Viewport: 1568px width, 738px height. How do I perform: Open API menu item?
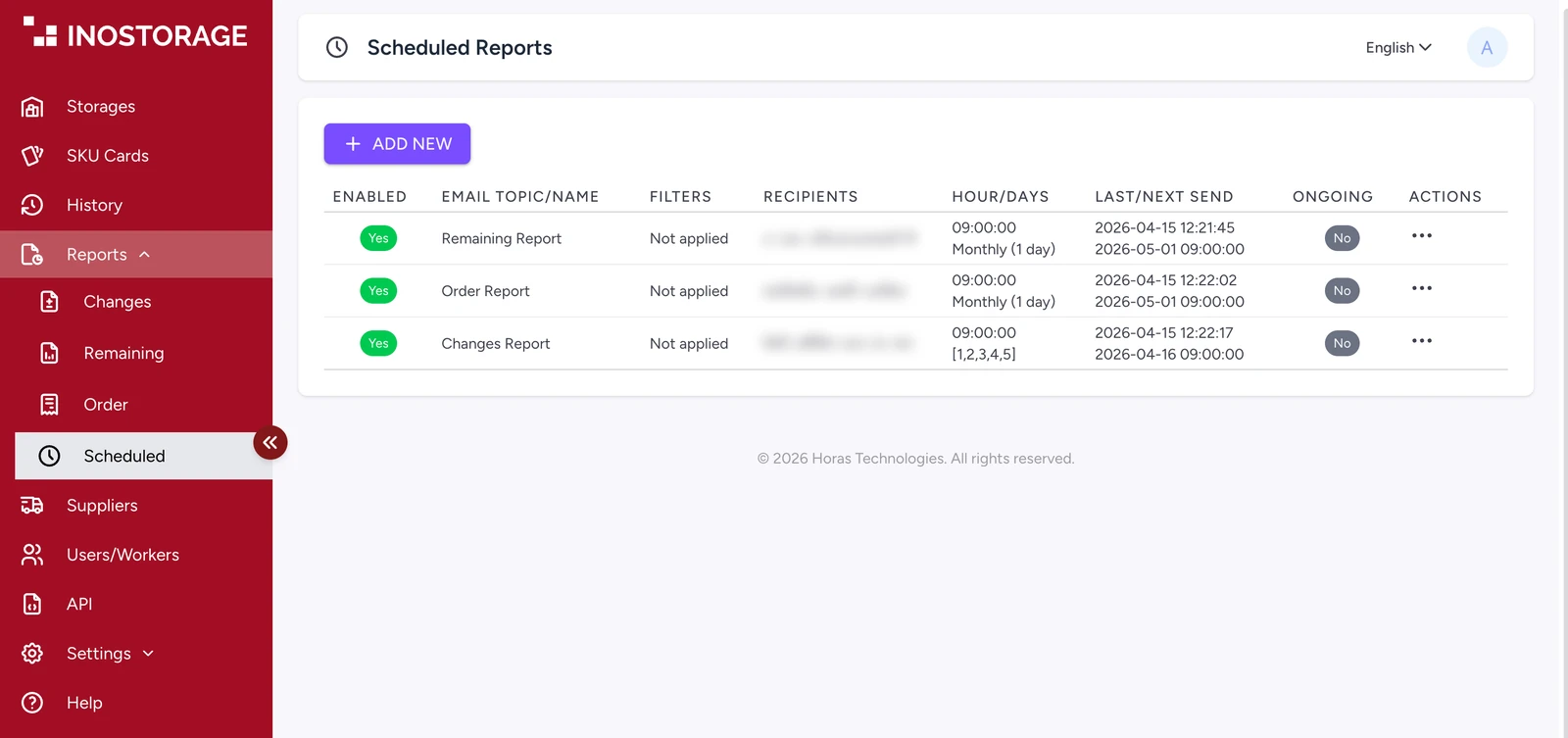point(79,604)
